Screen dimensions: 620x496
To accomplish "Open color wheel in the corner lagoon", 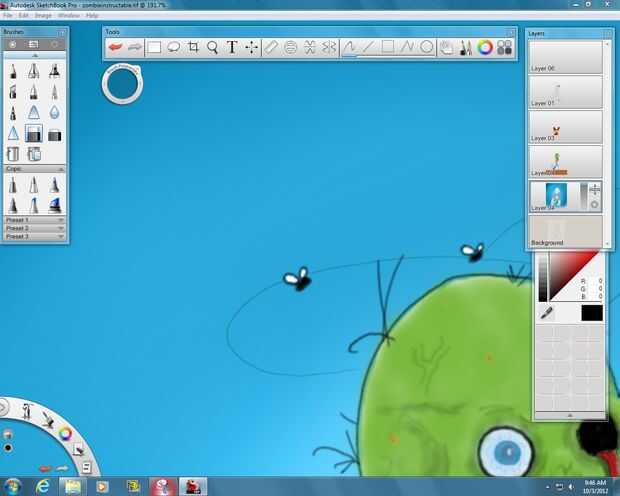I will coord(65,434).
